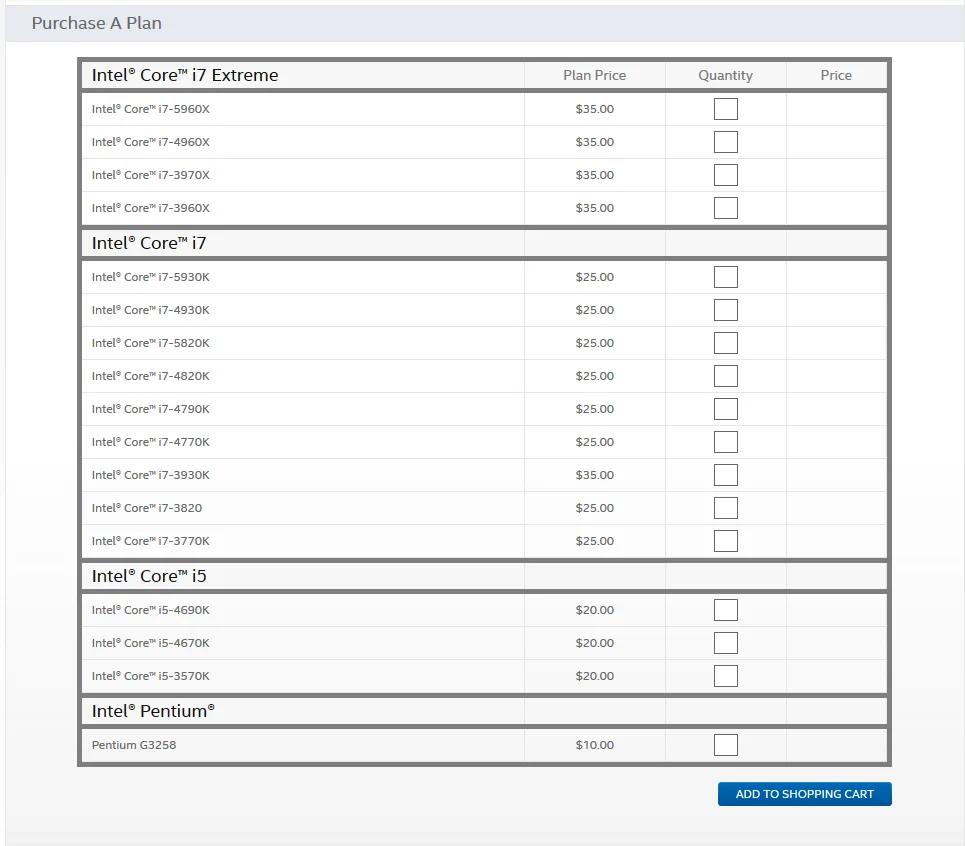Tick the i7-4930K quantity checkbox

(x=726, y=310)
